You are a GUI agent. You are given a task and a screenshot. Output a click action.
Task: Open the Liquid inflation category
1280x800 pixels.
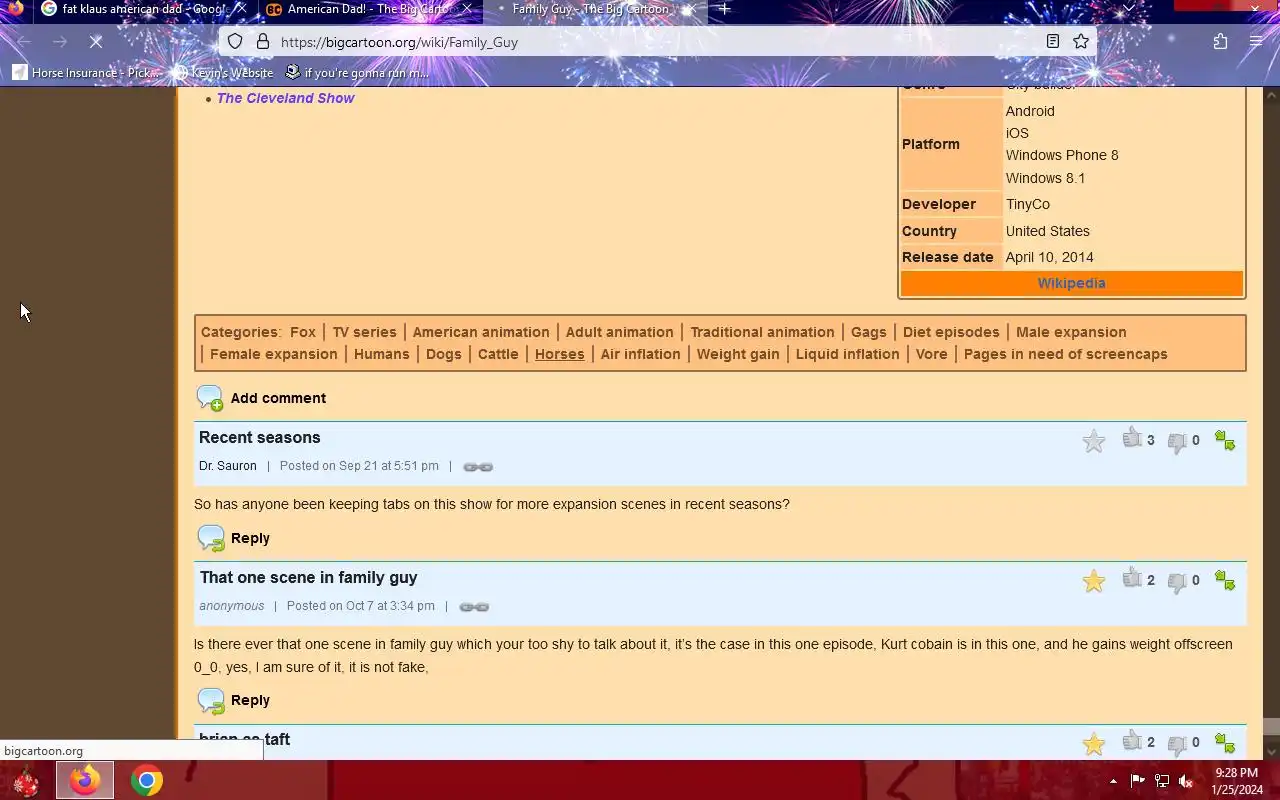(848, 354)
